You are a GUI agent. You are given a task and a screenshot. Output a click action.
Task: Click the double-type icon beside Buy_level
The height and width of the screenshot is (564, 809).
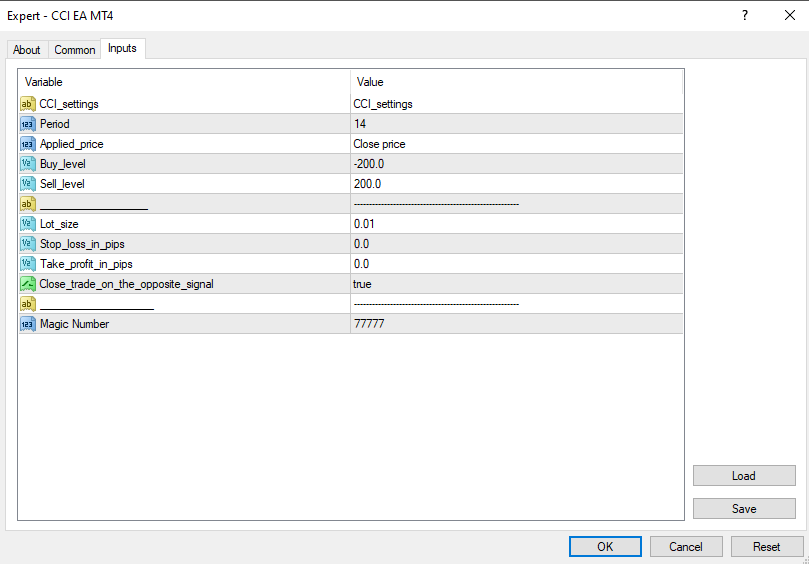tap(28, 164)
